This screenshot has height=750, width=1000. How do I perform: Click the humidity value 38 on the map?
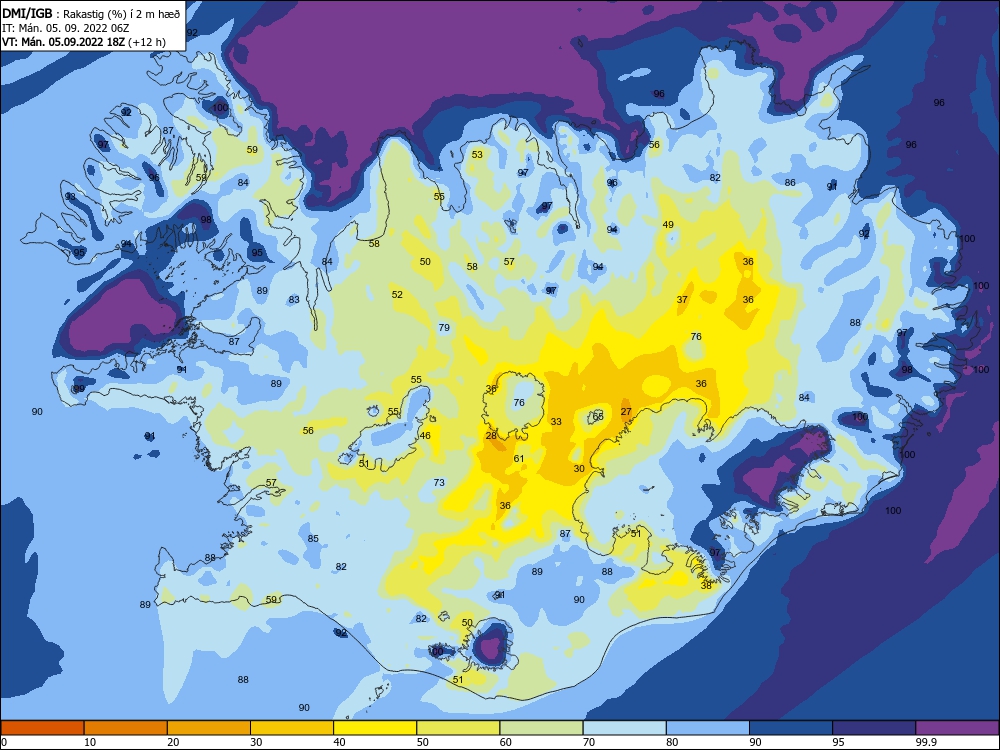[706, 585]
